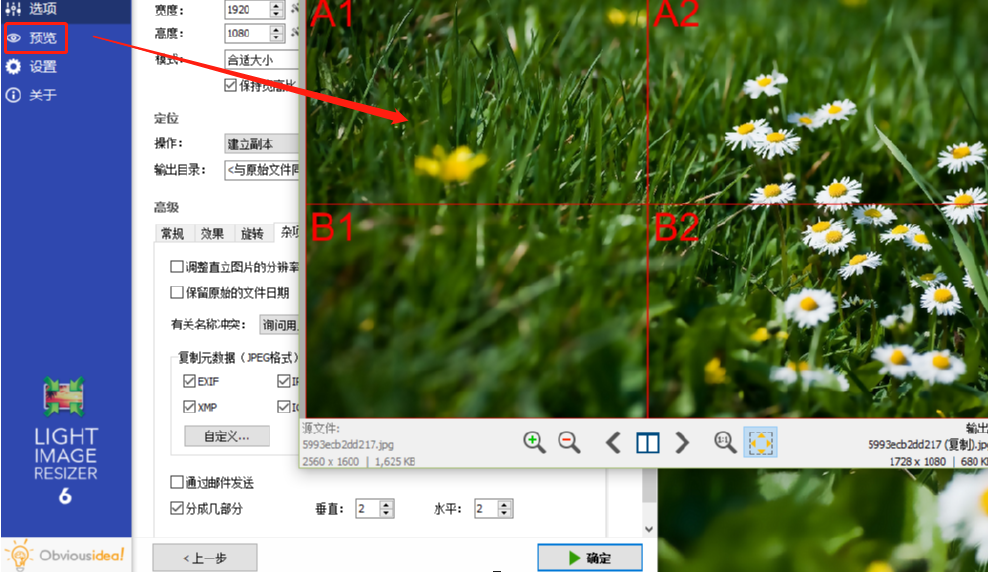Click the eye icon beside 预览
The height and width of the screenshot is (573, 990).
pos(14,38)
